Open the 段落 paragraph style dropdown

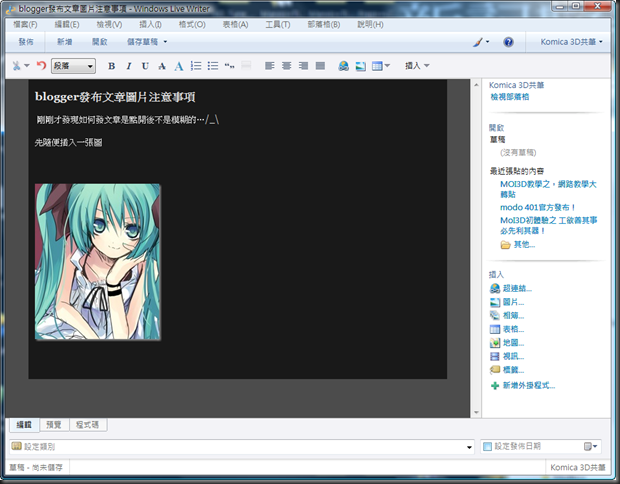pos(73,66)
